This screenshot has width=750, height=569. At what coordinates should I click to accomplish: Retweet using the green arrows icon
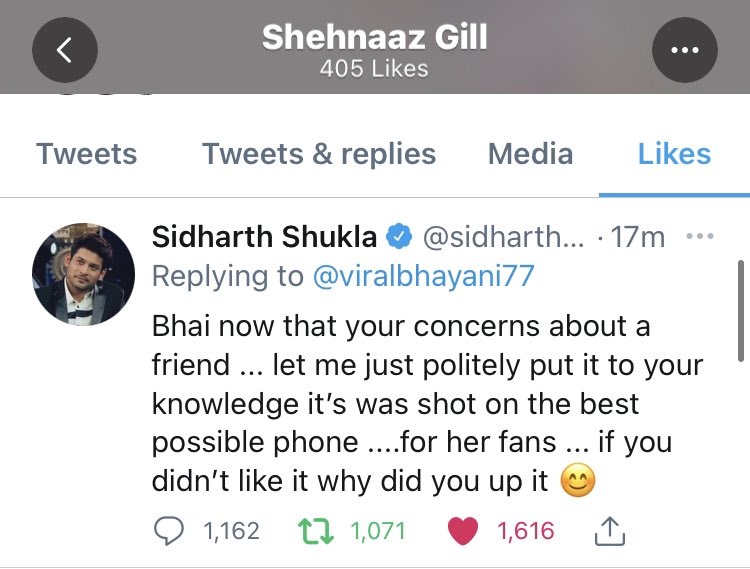316,531
